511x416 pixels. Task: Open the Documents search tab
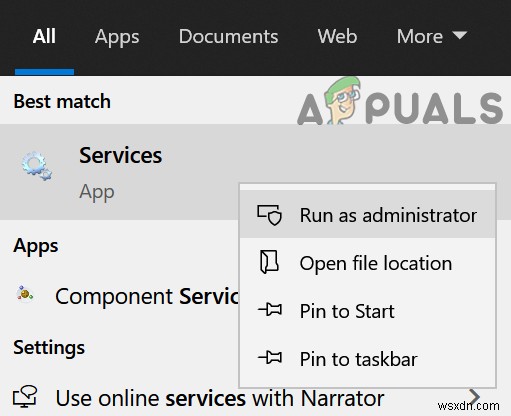[228, 36]
